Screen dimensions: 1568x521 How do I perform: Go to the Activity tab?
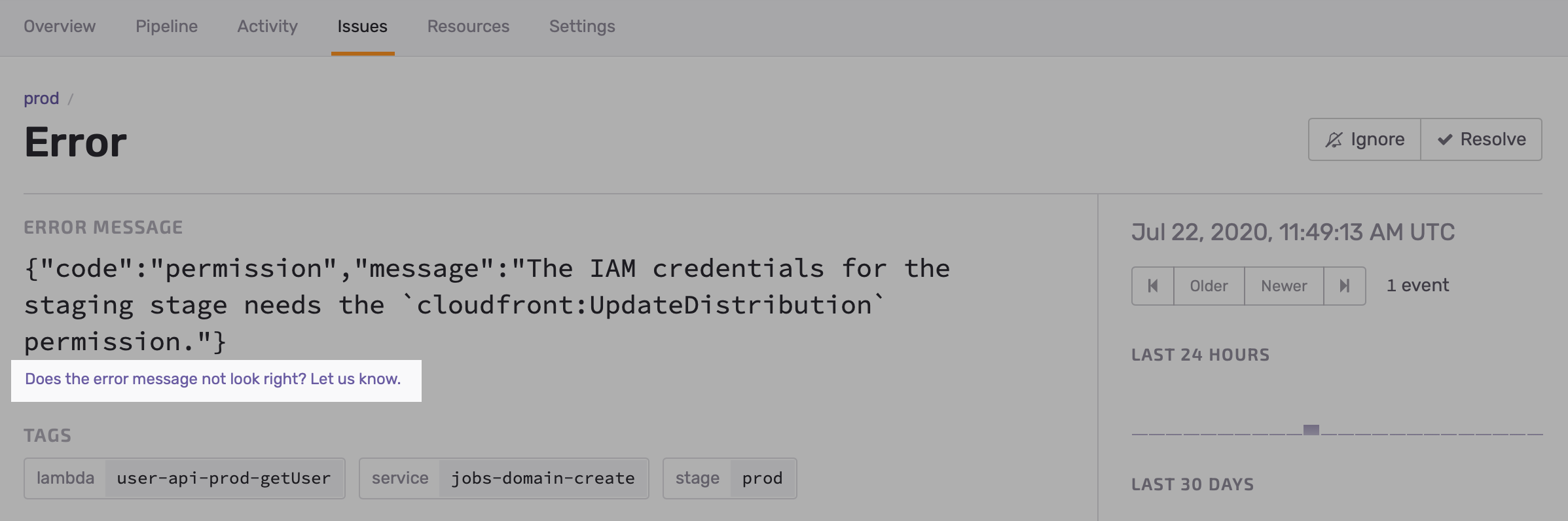point(267,26)
